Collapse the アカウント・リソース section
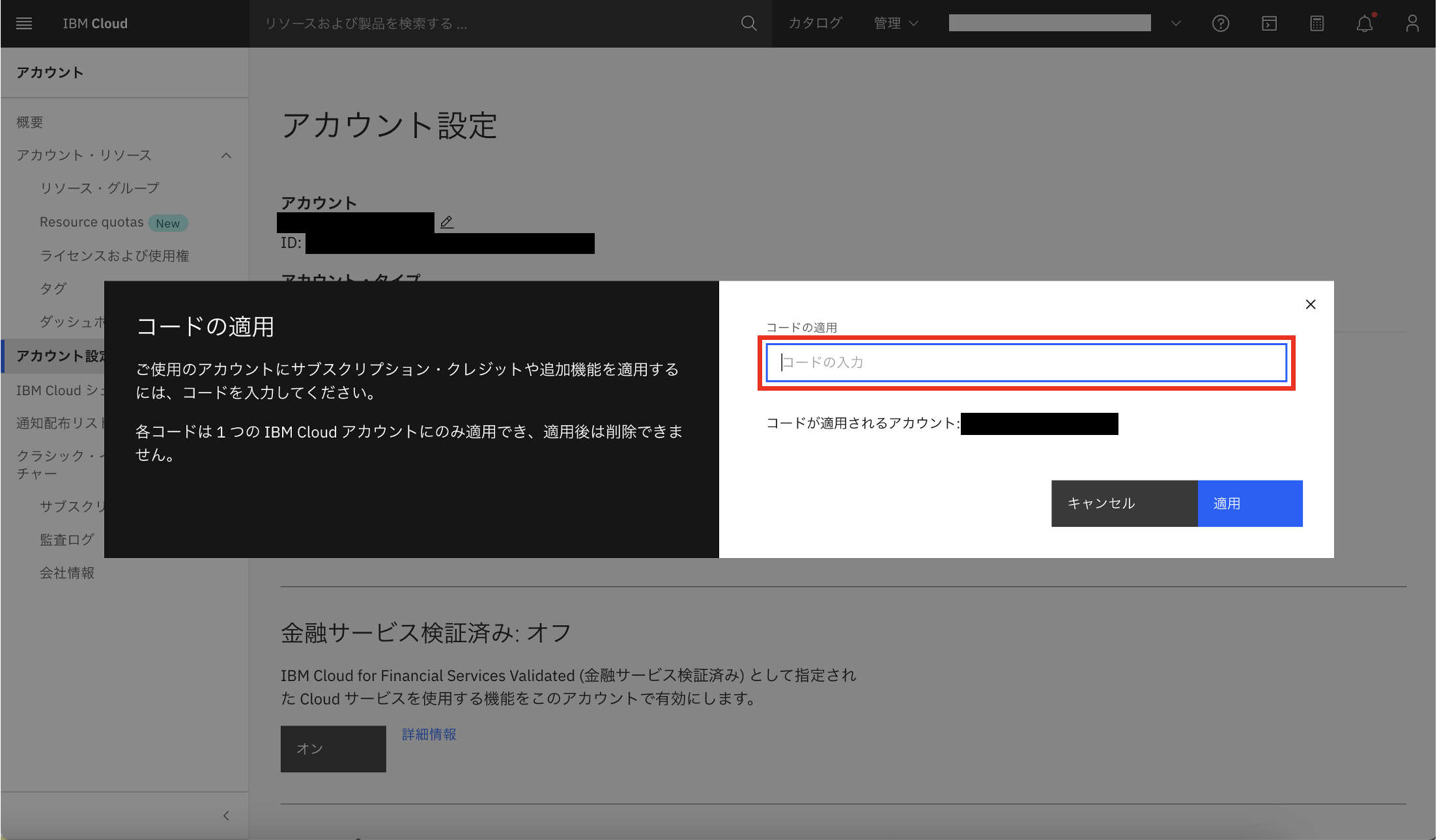 (226, 155)
